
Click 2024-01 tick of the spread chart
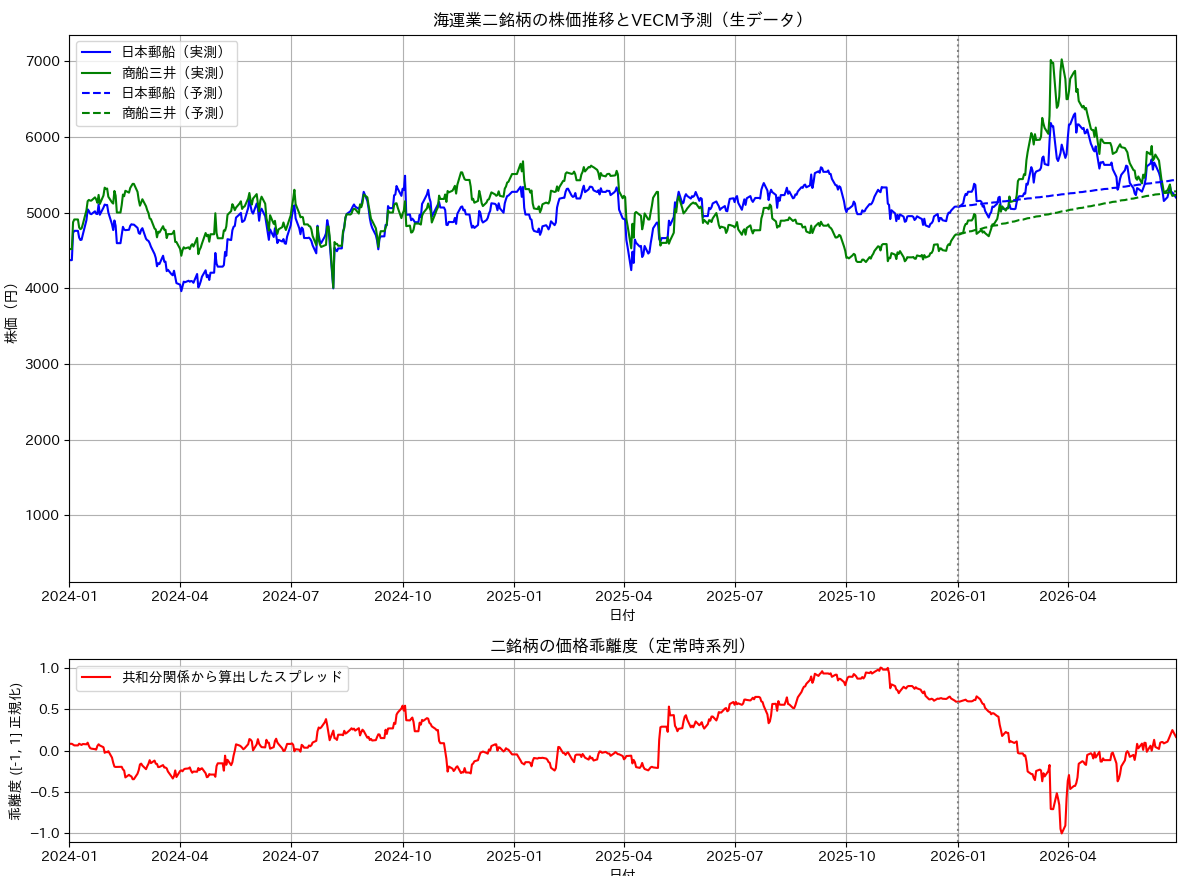pos(70,856)
